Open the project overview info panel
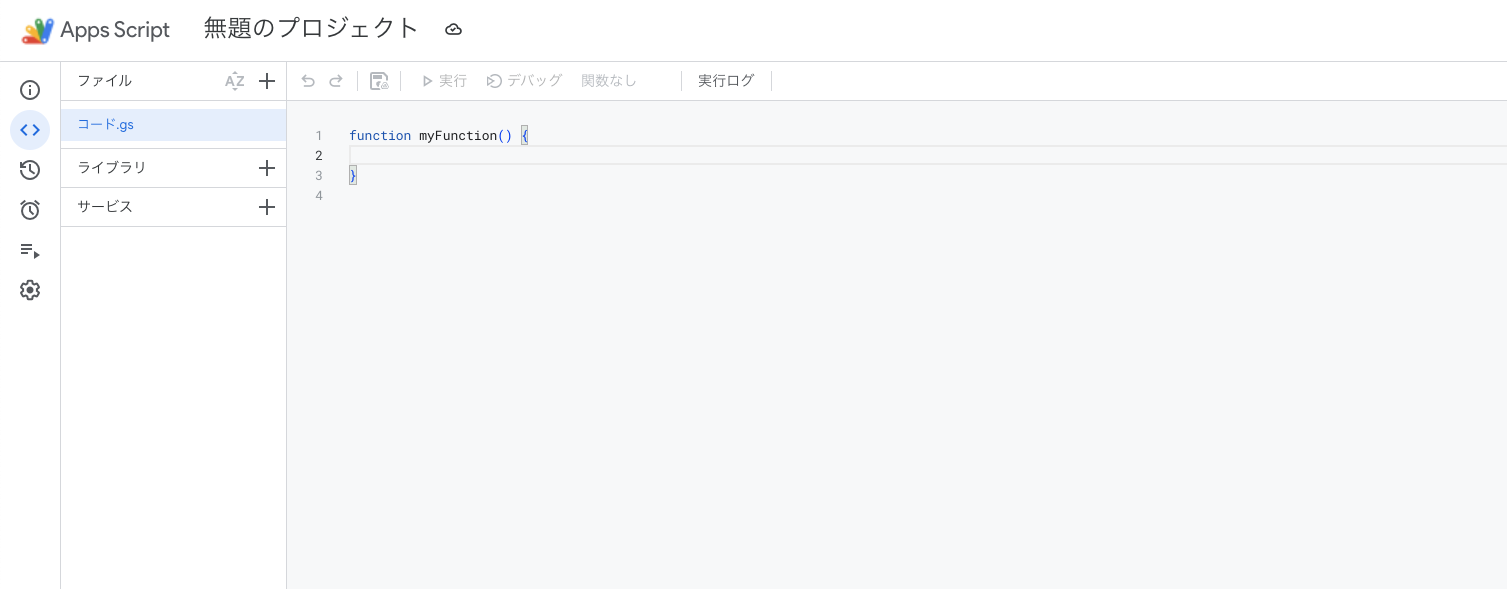Viewport: 1507px width, 589px height. click(x=30, y=90)
